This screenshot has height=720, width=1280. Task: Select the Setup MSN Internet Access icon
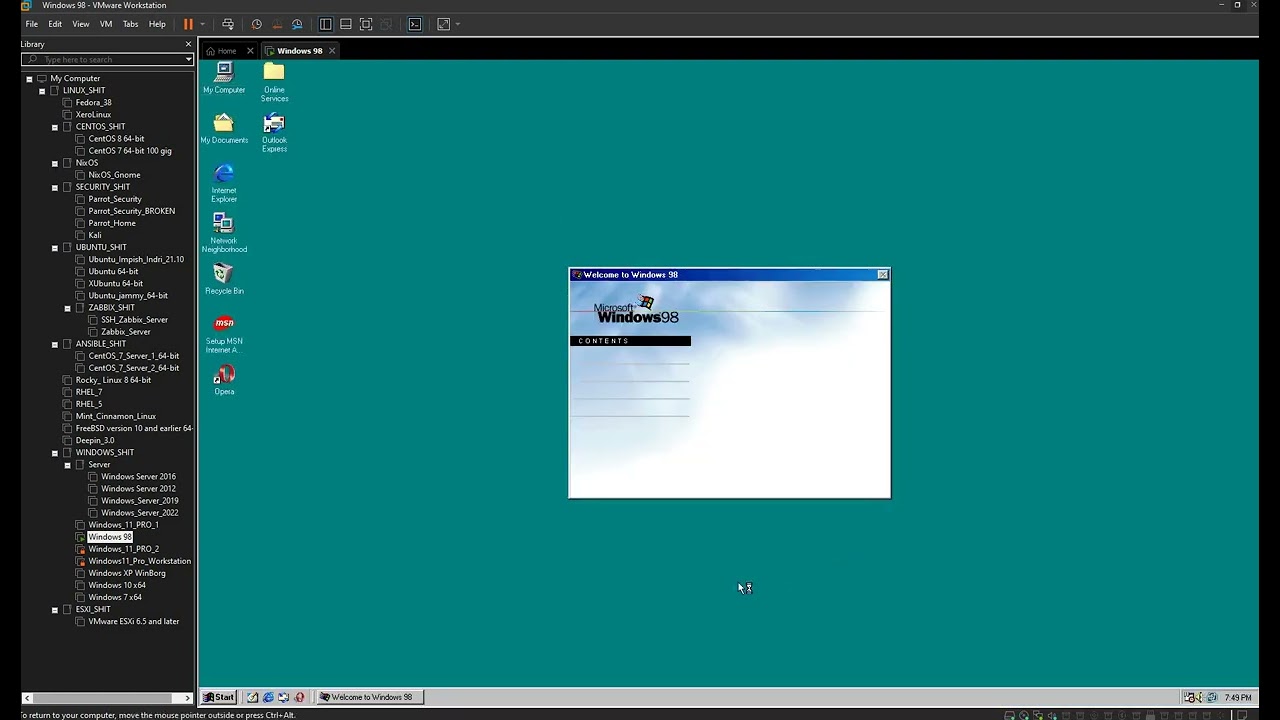point(224,334)
